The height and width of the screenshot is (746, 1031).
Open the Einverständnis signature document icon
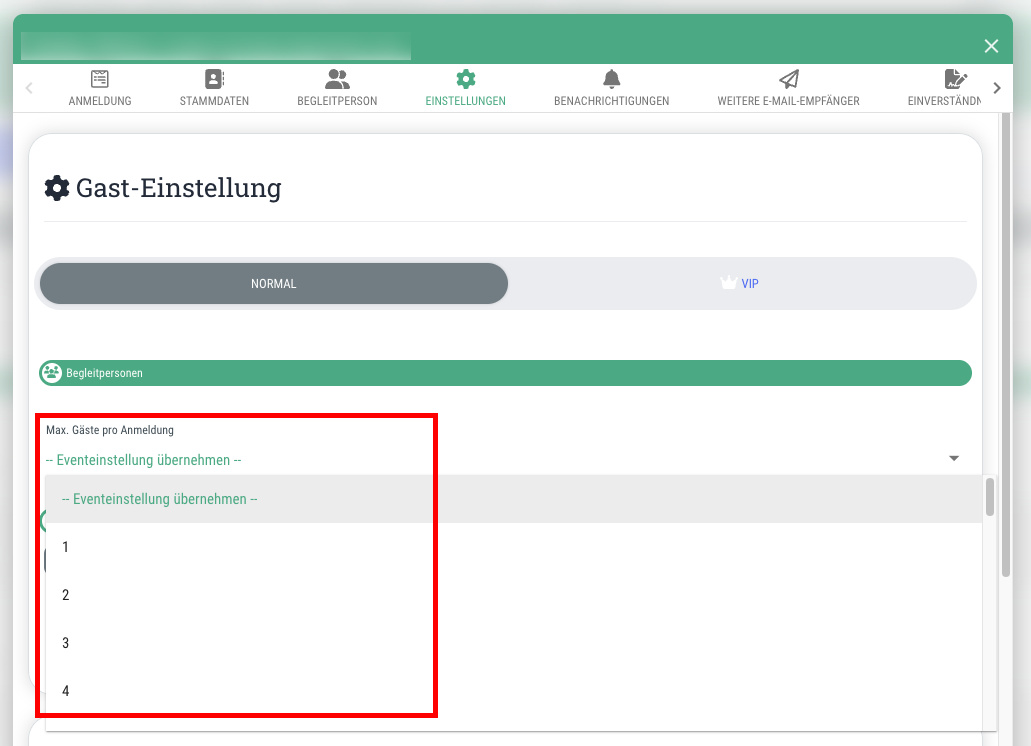(x=955, y=79)
